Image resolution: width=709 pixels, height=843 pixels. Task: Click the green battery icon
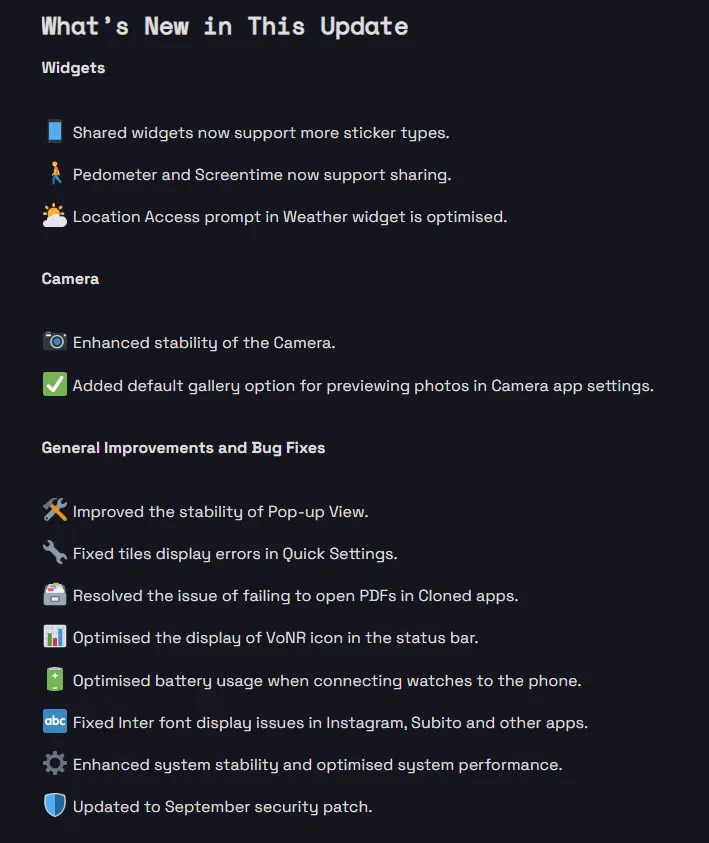(55, 680)
